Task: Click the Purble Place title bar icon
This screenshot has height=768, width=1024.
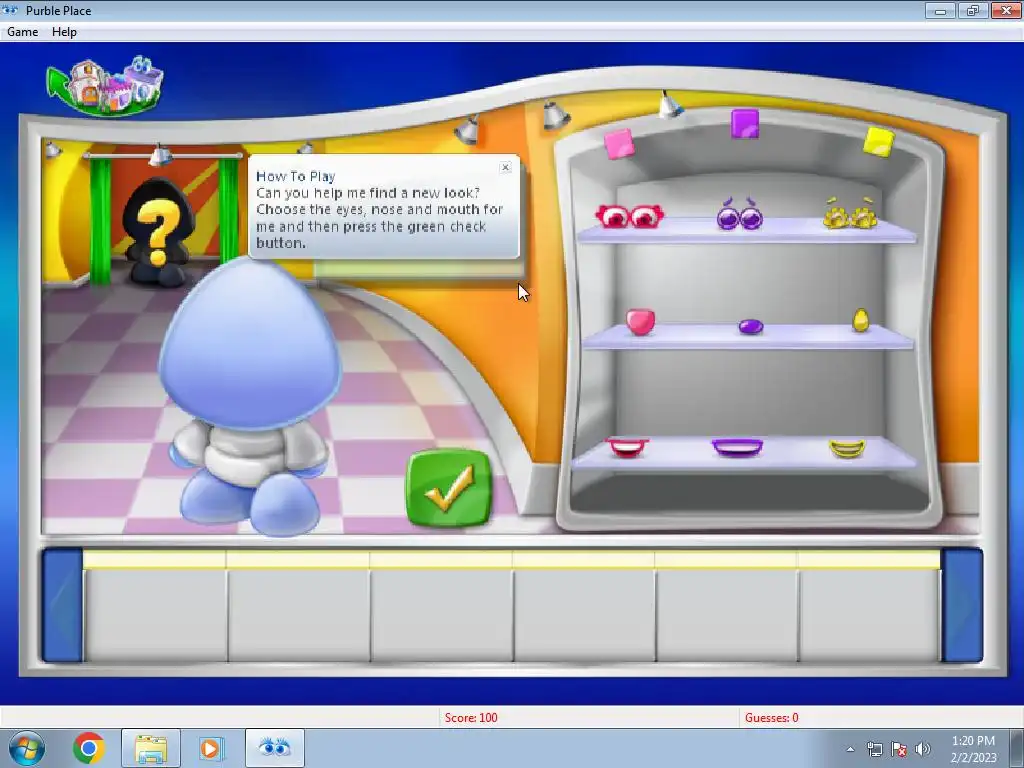Action: pyautogui.click(x=10, y=10)
